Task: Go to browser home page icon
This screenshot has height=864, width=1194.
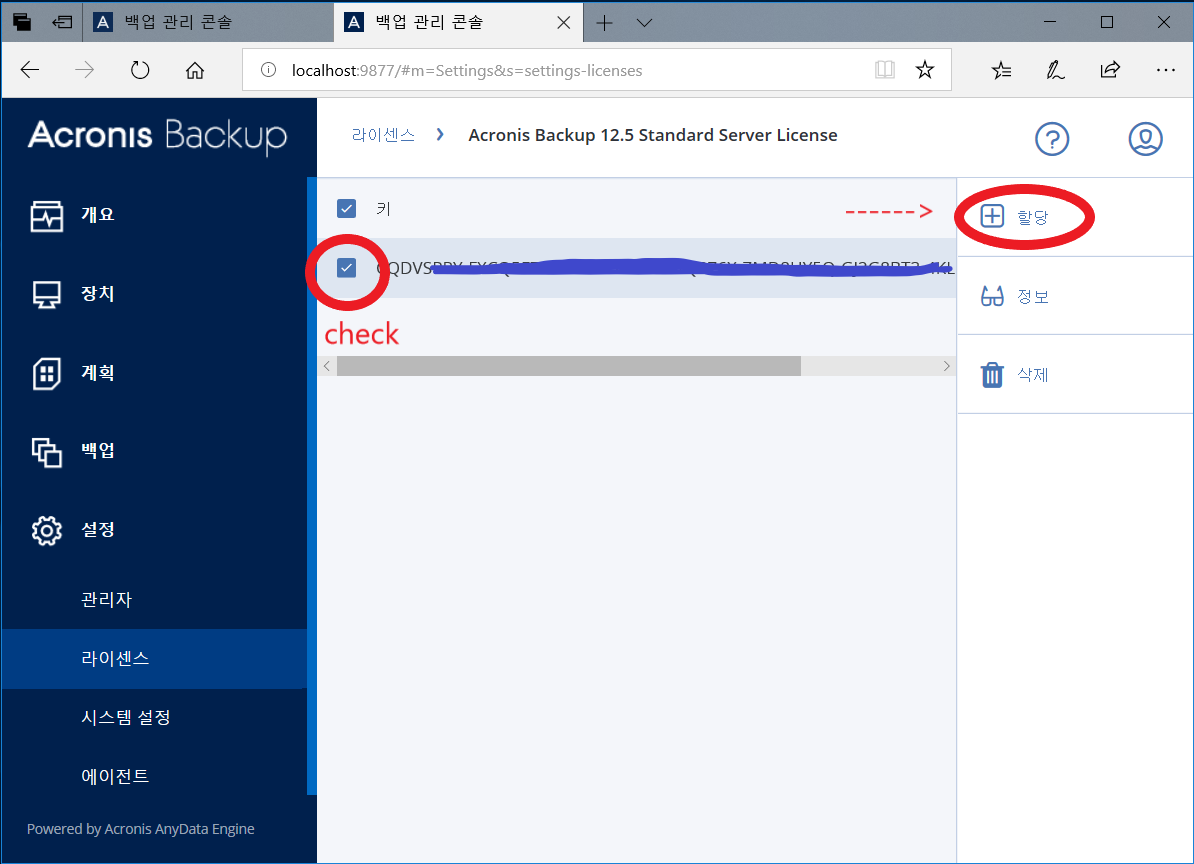Action: (x=195, y=70)
